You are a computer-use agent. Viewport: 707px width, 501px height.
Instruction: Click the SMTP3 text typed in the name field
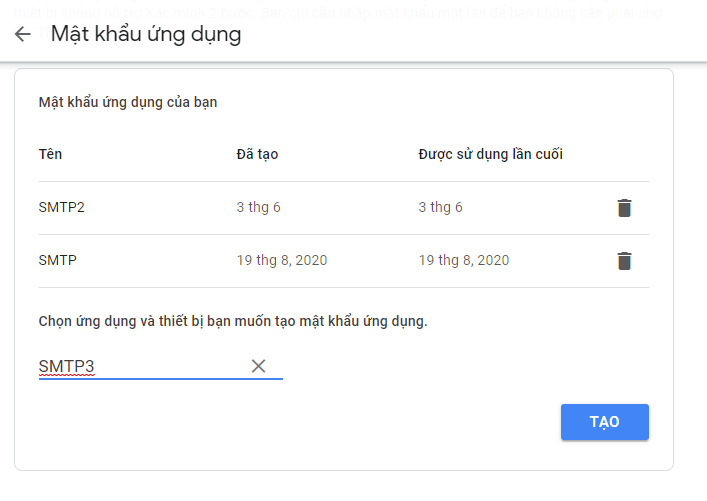pos(66,366)
